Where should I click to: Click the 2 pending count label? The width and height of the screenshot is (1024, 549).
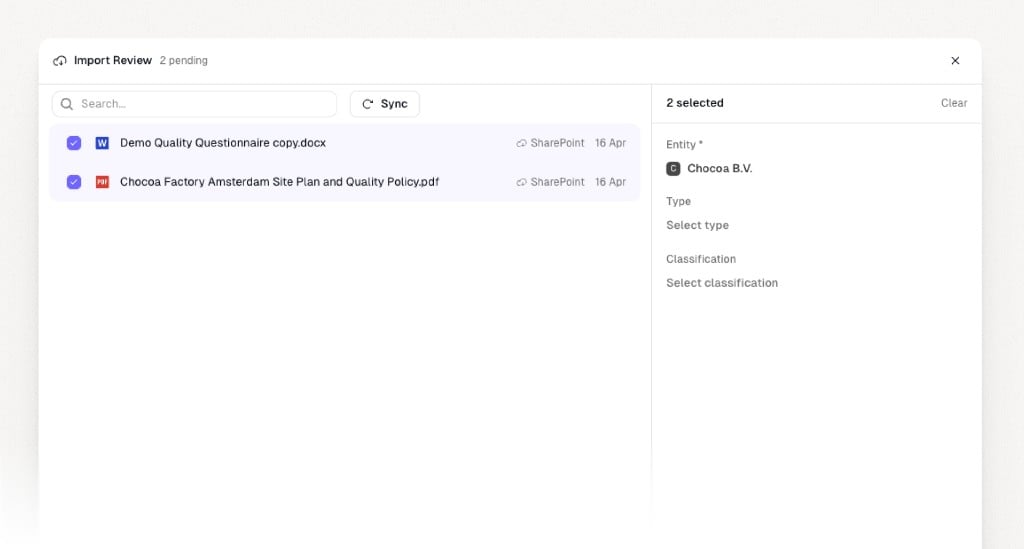184,61
